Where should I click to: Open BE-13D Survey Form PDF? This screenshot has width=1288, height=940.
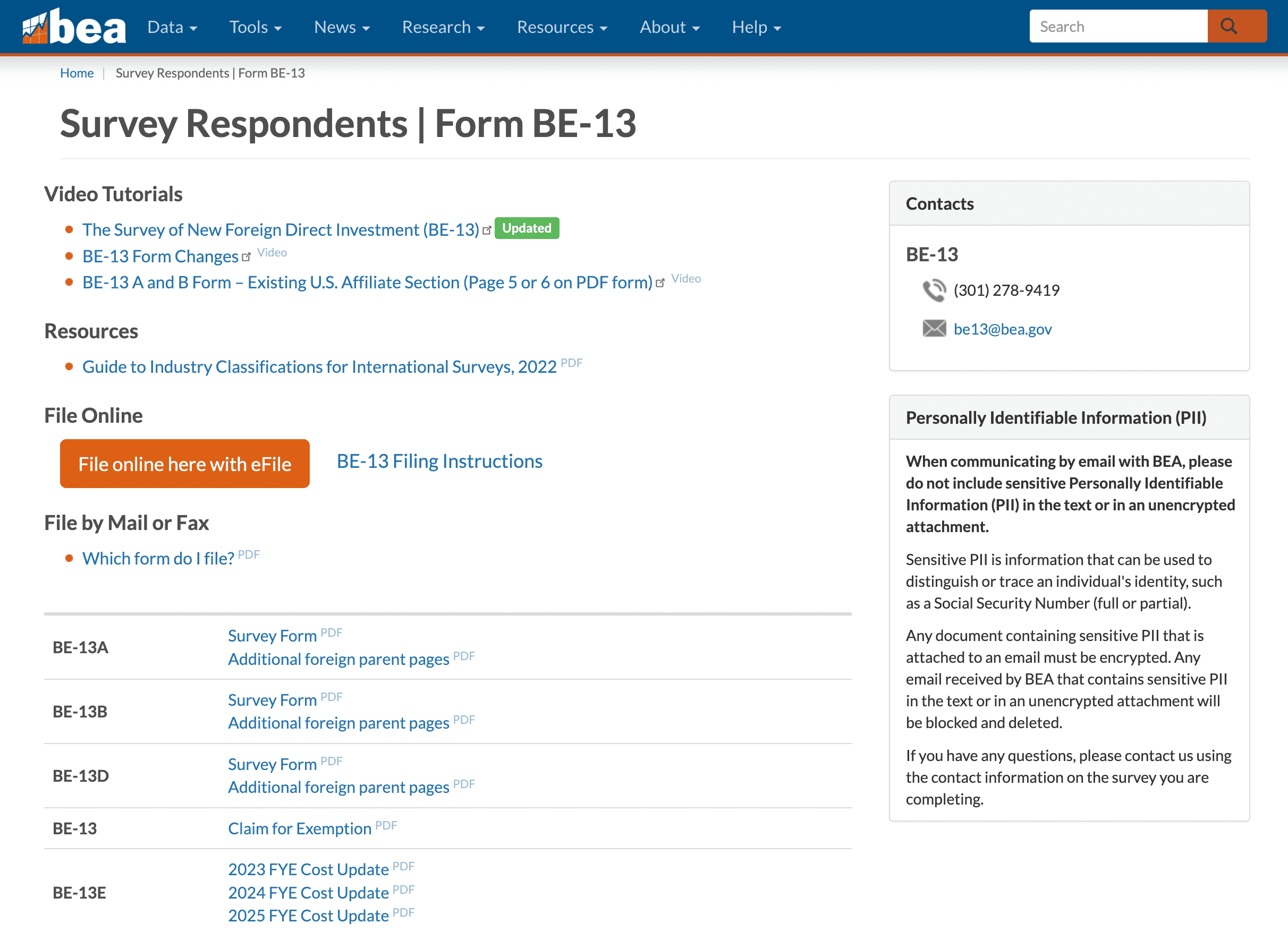coord(272,765)
